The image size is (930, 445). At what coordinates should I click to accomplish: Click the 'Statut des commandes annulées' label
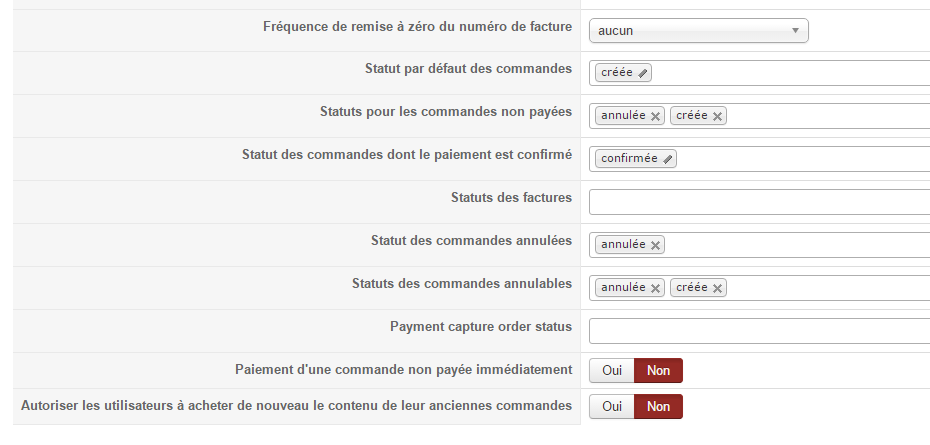pyautogui.click(x=471, y=241)
